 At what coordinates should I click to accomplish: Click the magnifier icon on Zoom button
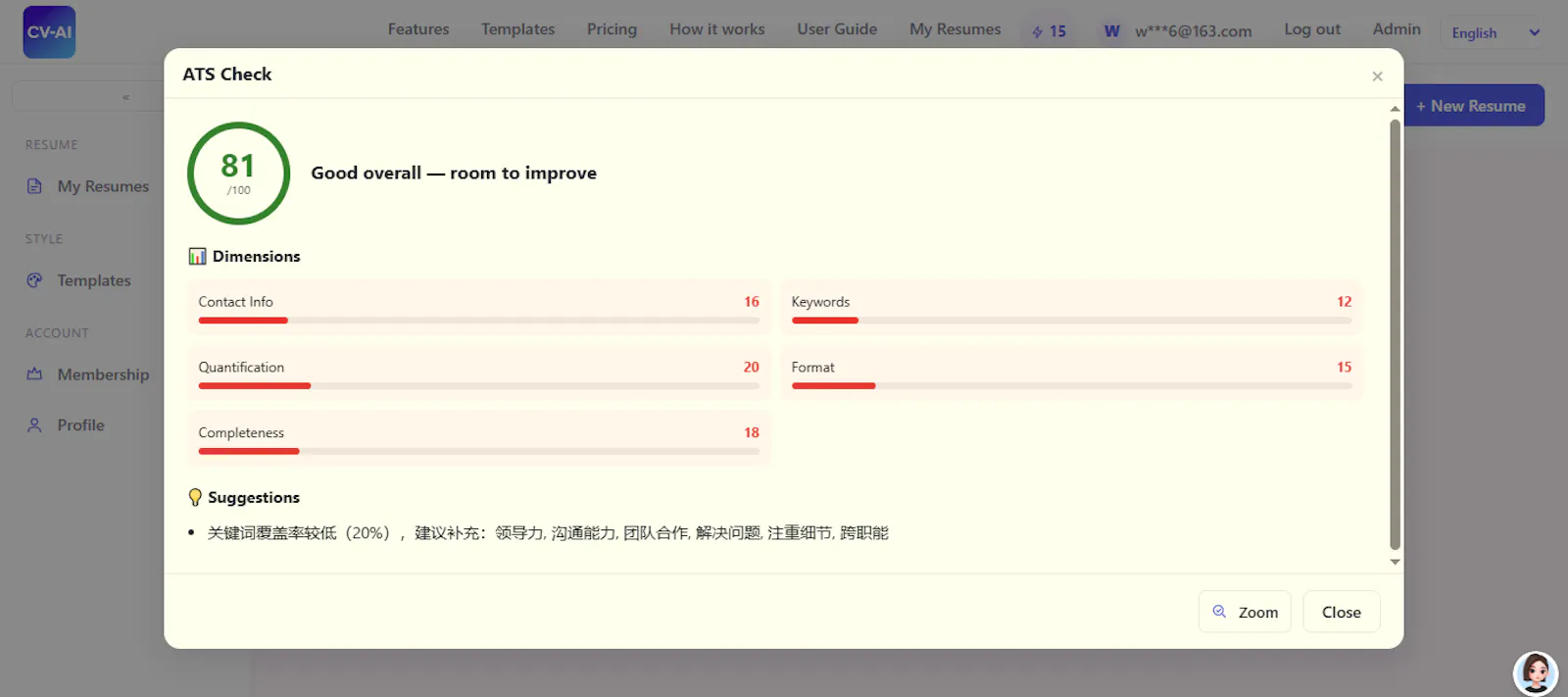1219,611
